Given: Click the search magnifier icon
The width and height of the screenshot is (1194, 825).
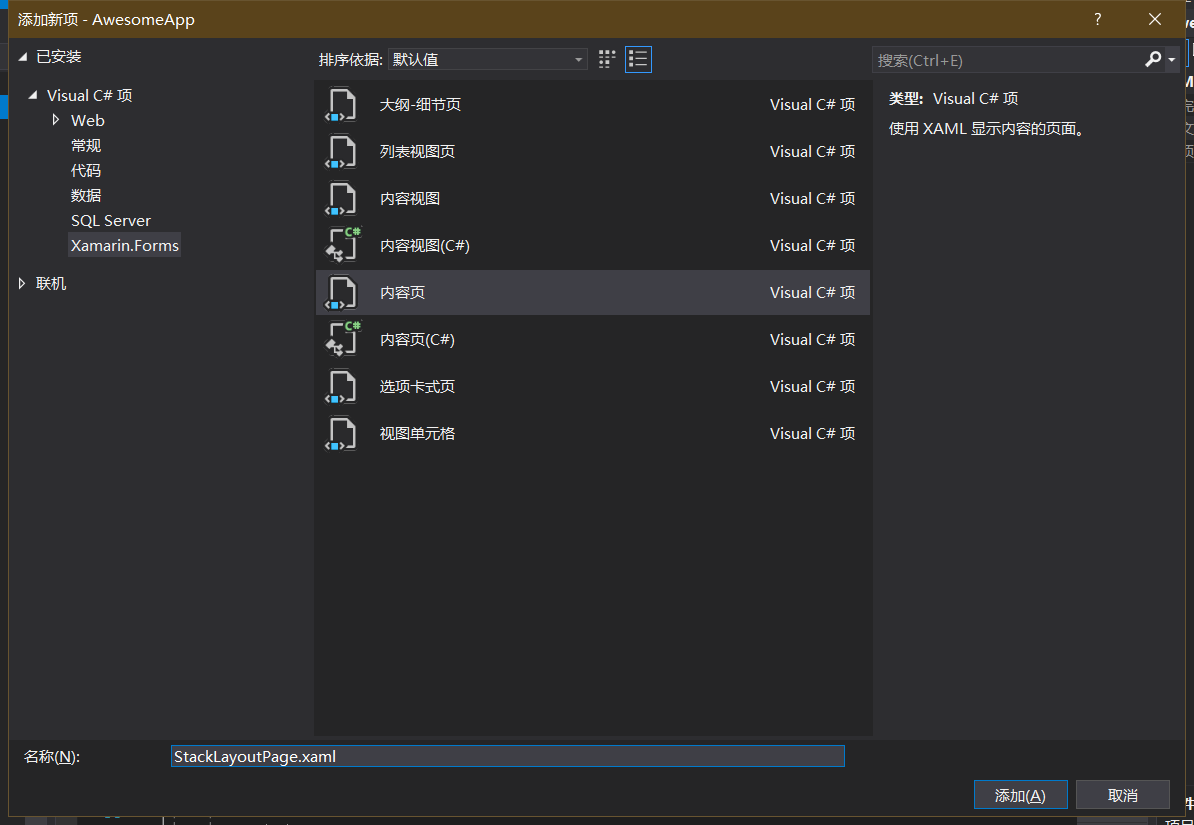Looking at the screenshot, I should (1153, 59).
